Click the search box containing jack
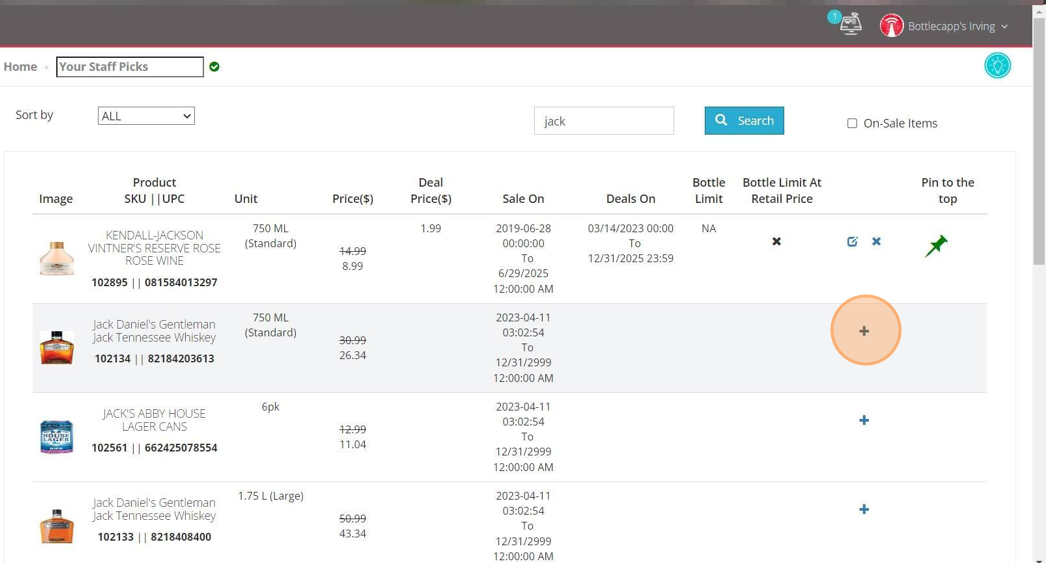This screenshot has height=563, width=1046. [x=604, y=121]
